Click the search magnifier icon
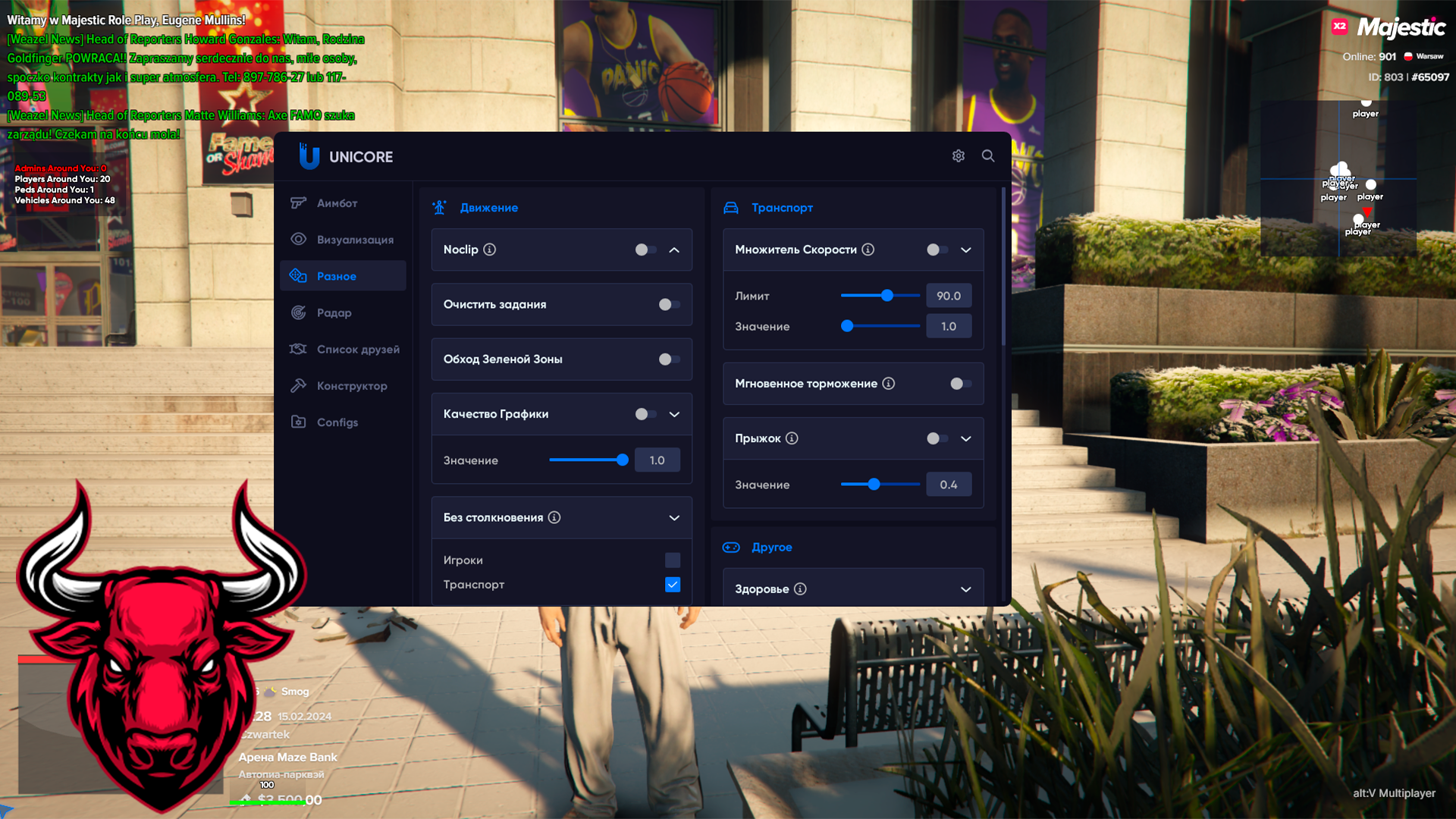 pos(987,155)
